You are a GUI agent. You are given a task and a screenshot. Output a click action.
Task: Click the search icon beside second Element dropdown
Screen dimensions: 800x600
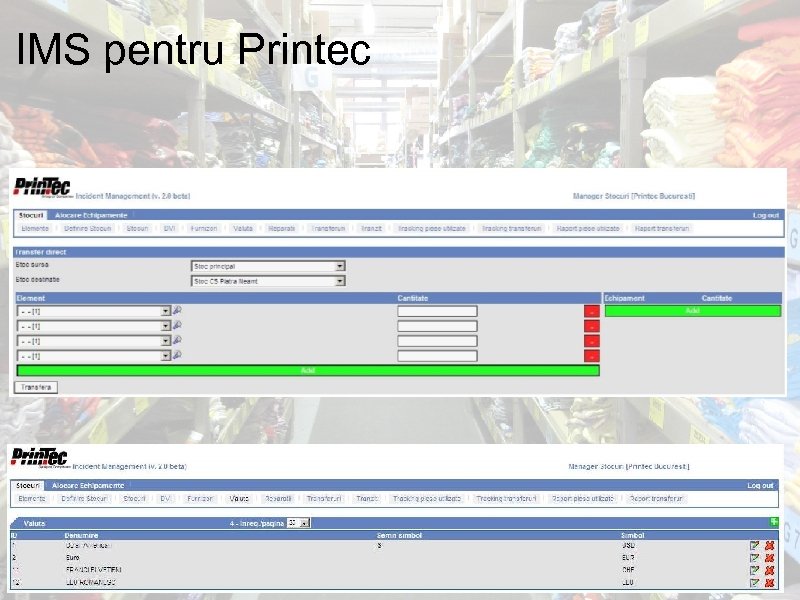click(x=177, y=325)
